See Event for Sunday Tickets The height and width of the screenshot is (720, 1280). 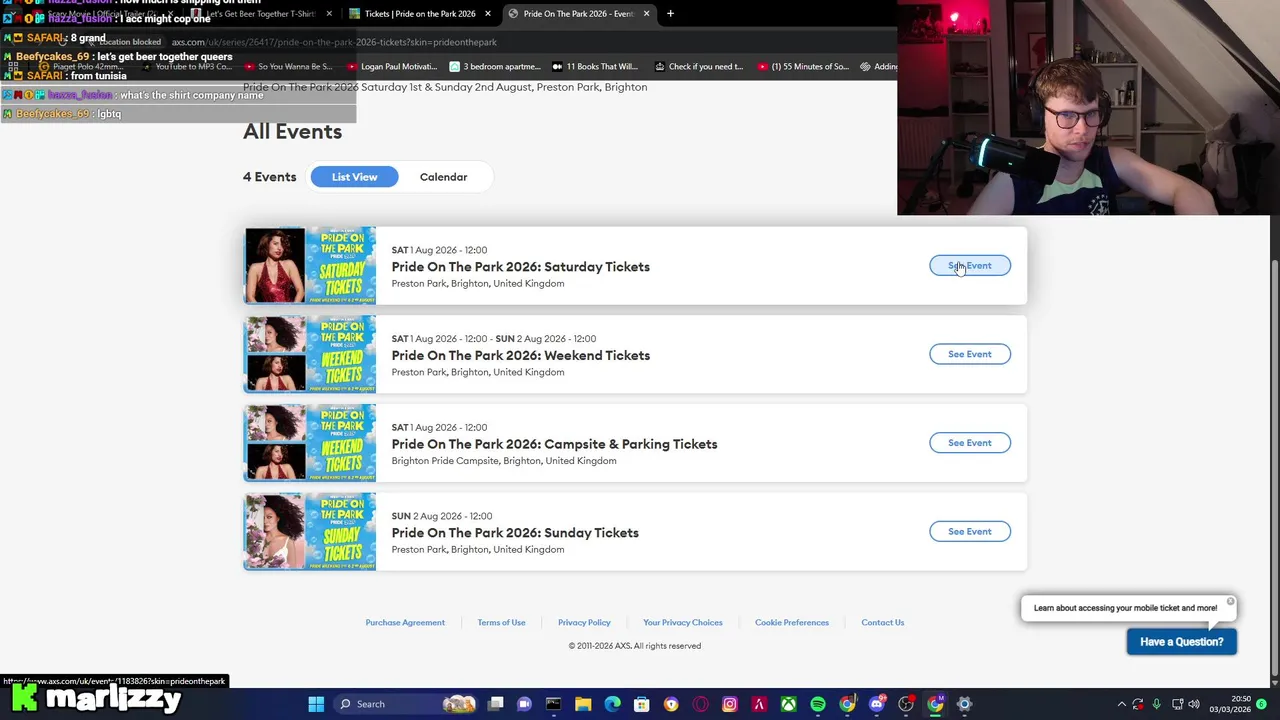pyautogui.click(x=970, y=532)
